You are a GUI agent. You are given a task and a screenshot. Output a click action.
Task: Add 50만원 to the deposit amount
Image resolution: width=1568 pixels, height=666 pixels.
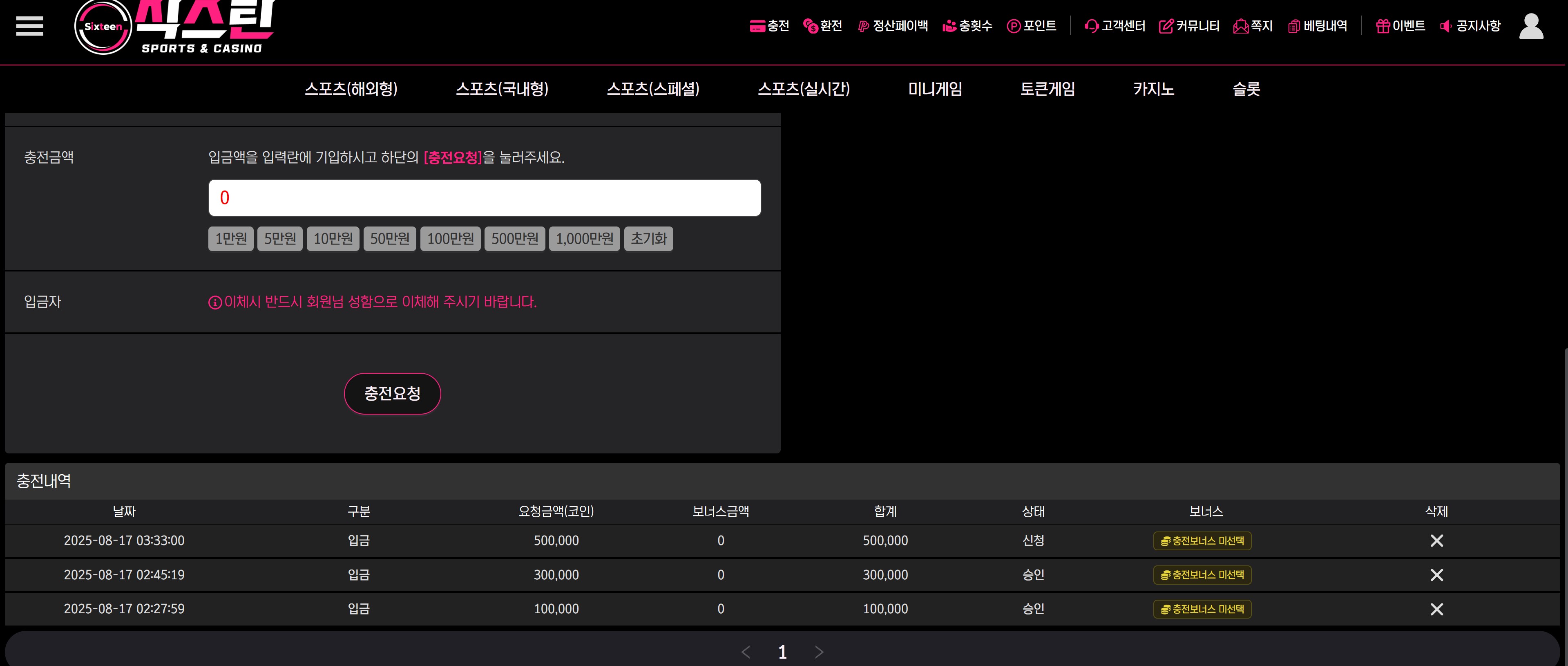[390, 238]
